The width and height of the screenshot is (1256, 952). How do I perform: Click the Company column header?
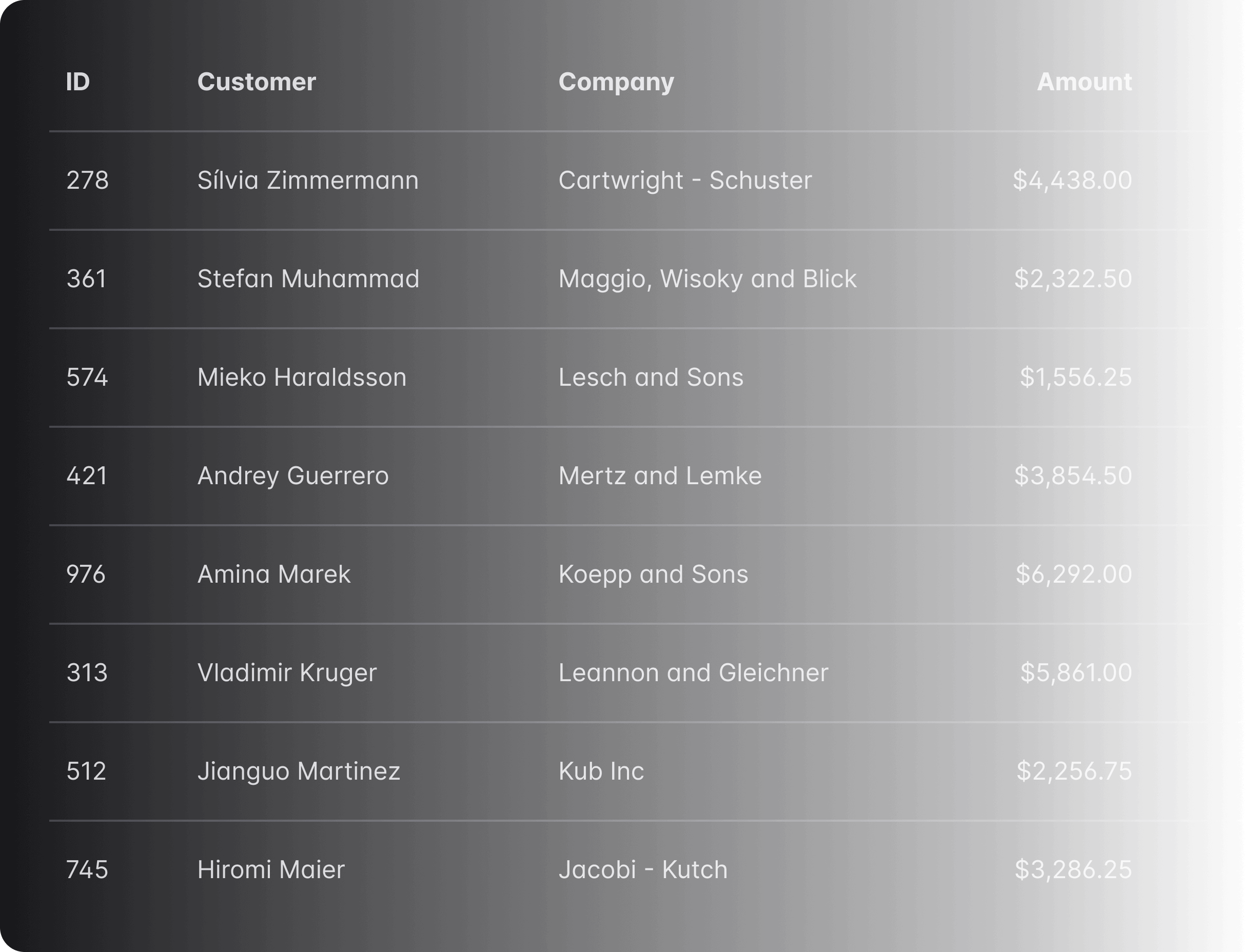click(x=616, y=82)
